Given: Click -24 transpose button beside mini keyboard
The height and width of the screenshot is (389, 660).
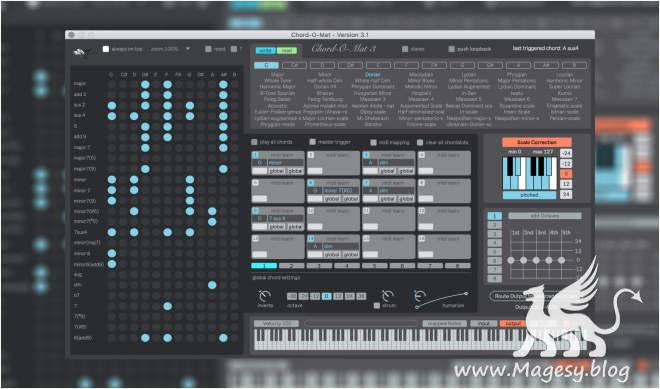Looking at the screenshot, I should pyautogui.click(x=566, y=153).
